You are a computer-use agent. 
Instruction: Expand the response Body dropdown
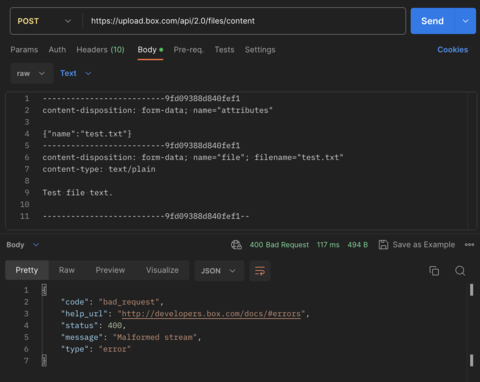(23, 245)
